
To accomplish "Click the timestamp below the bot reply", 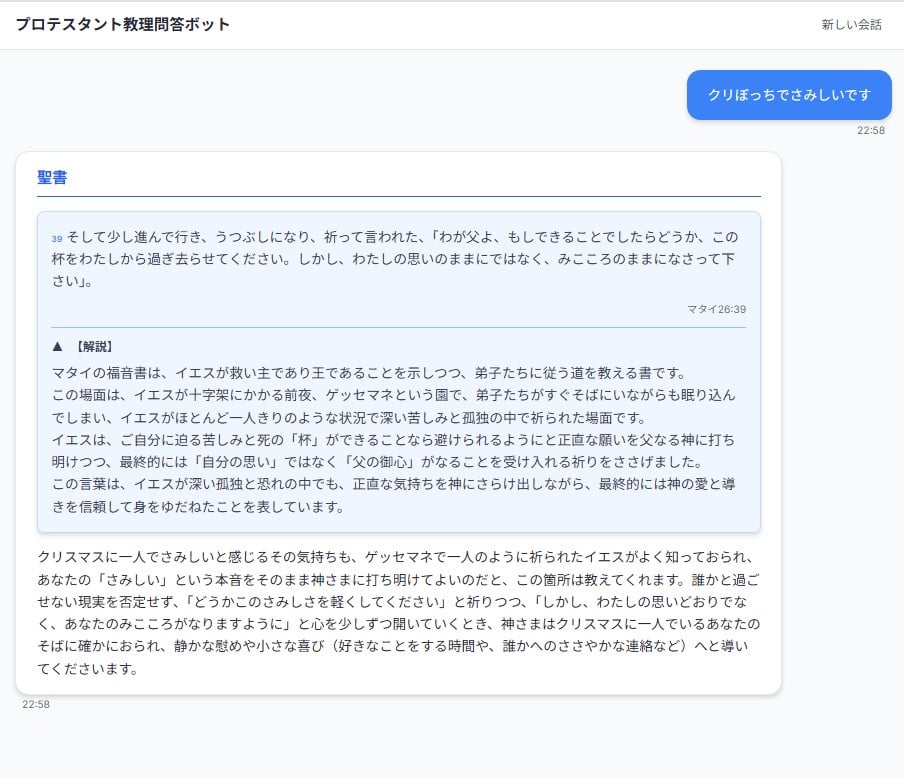I will (x=36, y=704).
